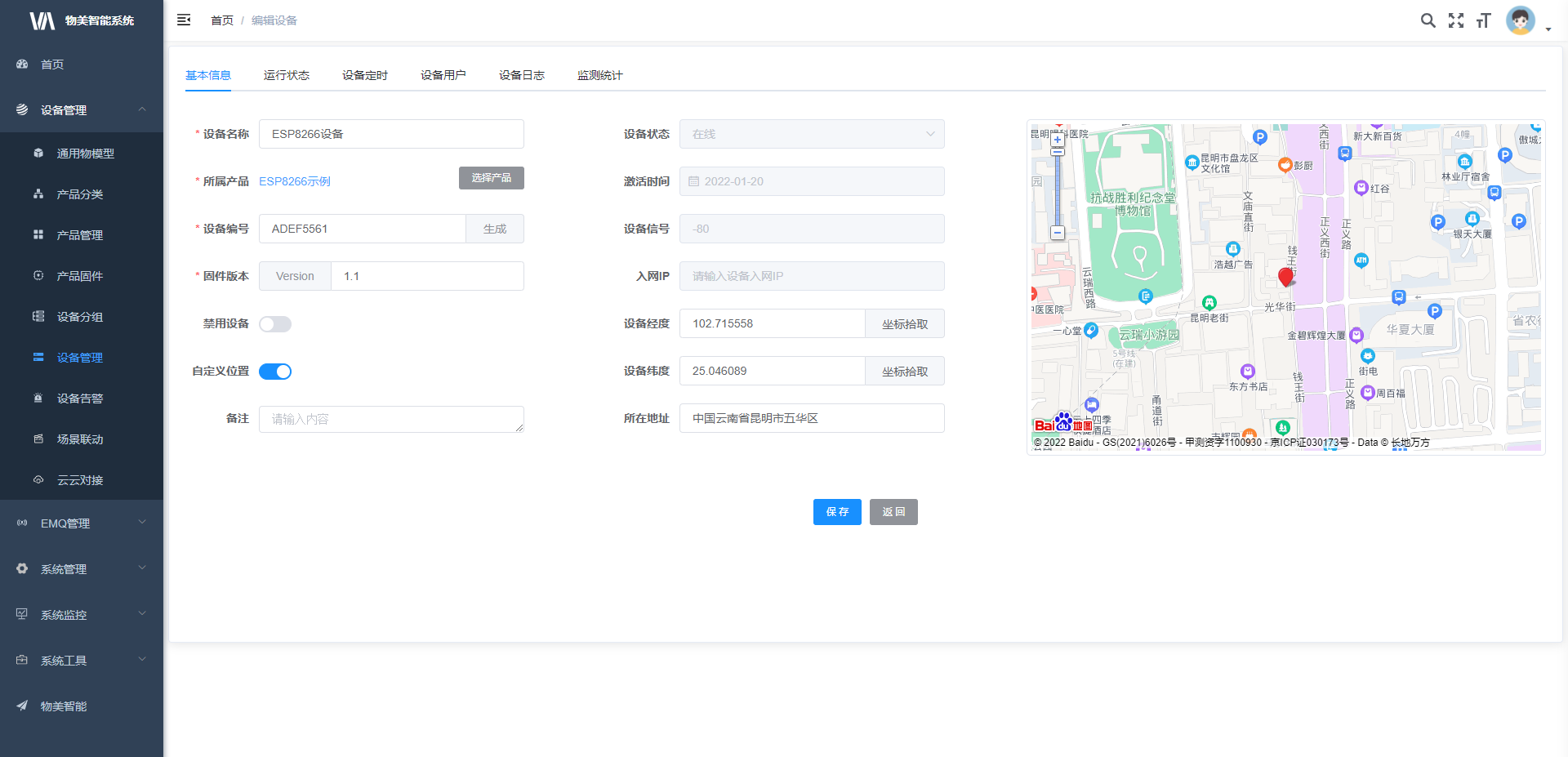Switch to the 运行状态 tab
Viewport: 1568px width, 757px height.
(x=287, y=75)
